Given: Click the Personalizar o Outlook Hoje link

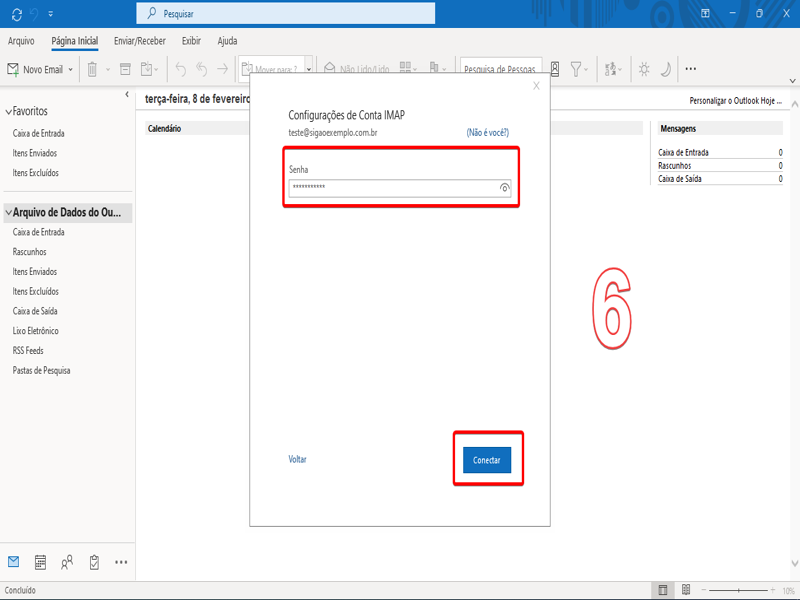Looking at the screenshot, I should pos(735,101).
